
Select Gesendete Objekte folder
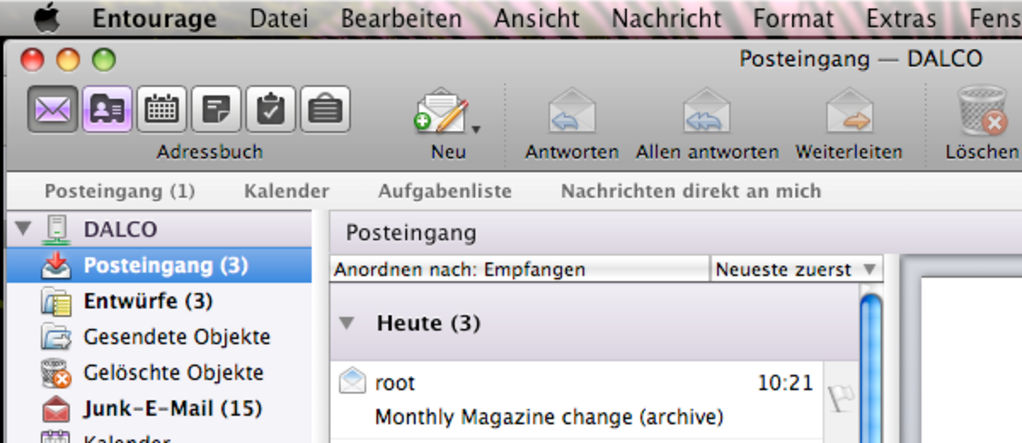click(159, 337)
